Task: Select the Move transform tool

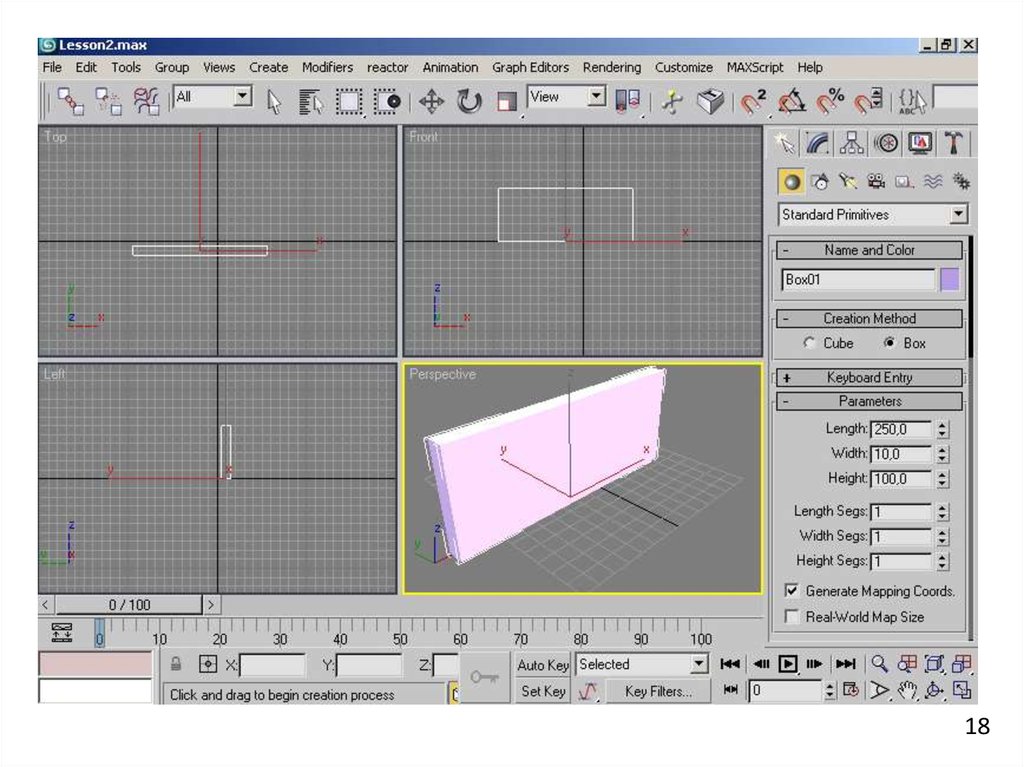Action: click(431, 101)
